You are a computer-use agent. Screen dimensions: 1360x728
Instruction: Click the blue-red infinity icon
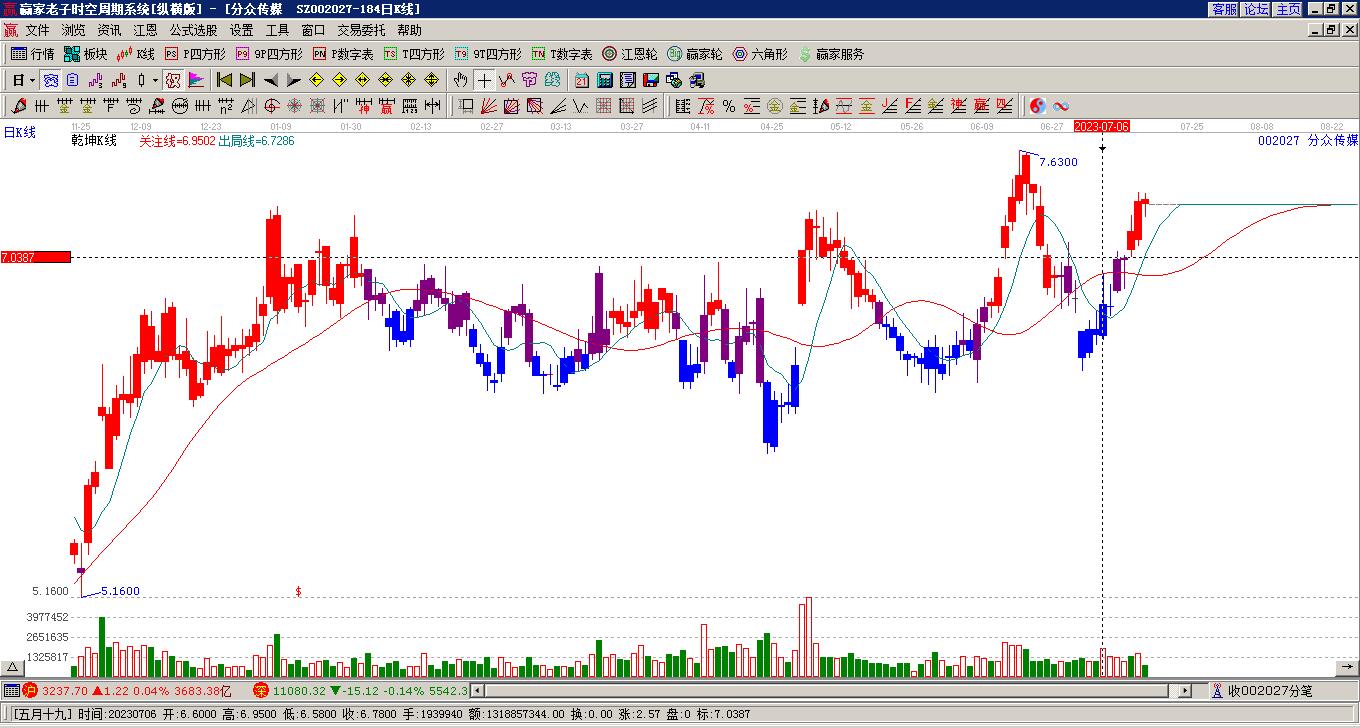(1061, 106)
